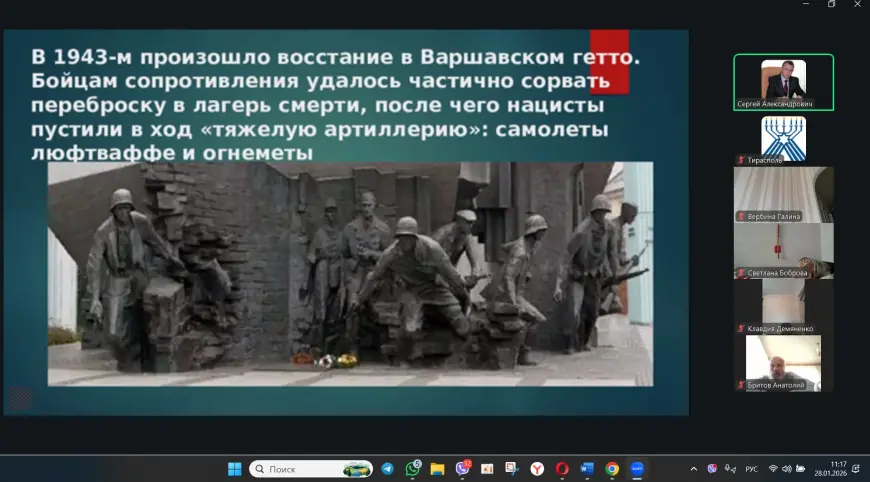Image resolution: width=870 pixels, height=482 pixels.
Task: Click the shared slide headline text
Action: coord(335,105)
